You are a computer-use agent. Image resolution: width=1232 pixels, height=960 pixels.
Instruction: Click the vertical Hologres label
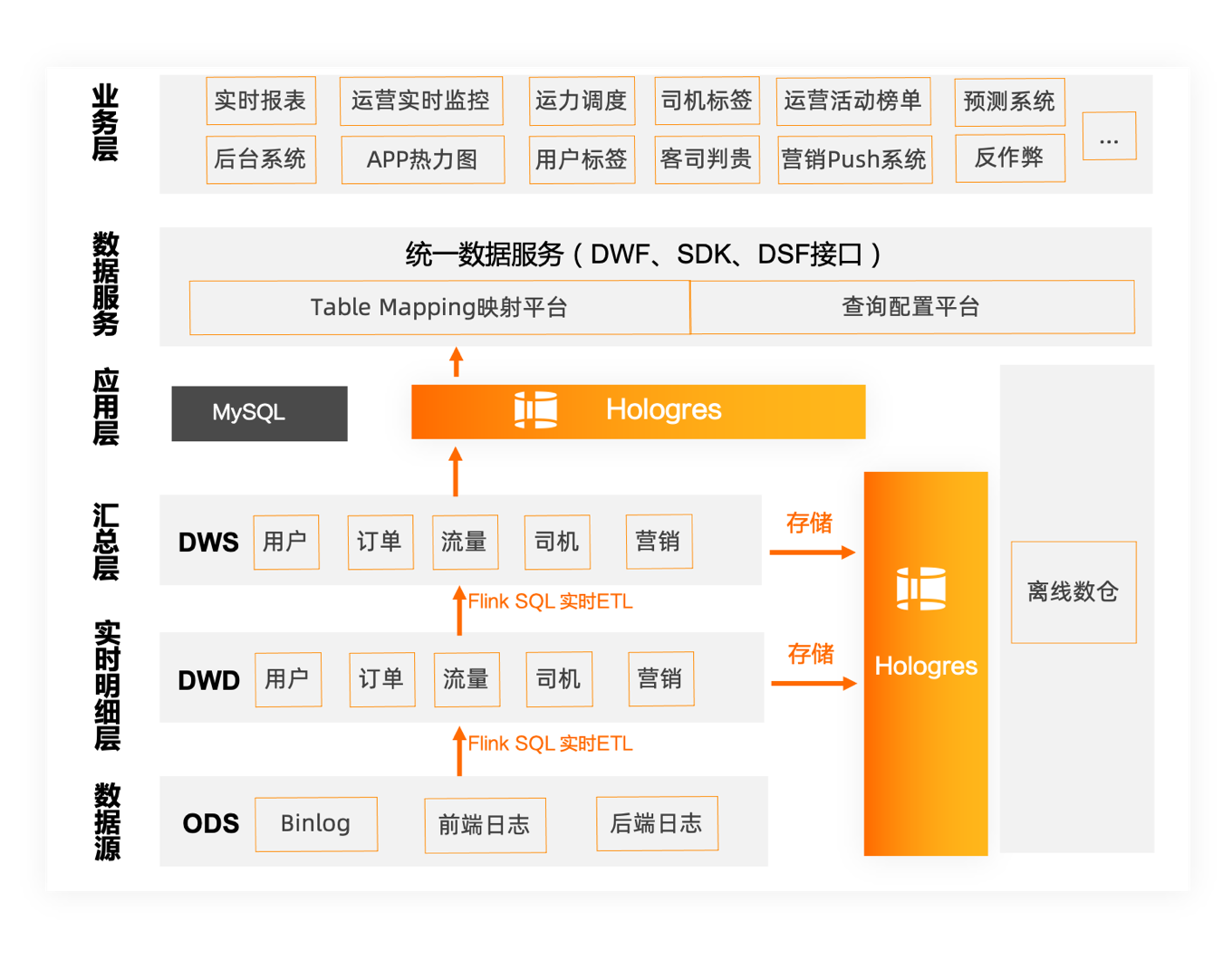click(926, 666)
